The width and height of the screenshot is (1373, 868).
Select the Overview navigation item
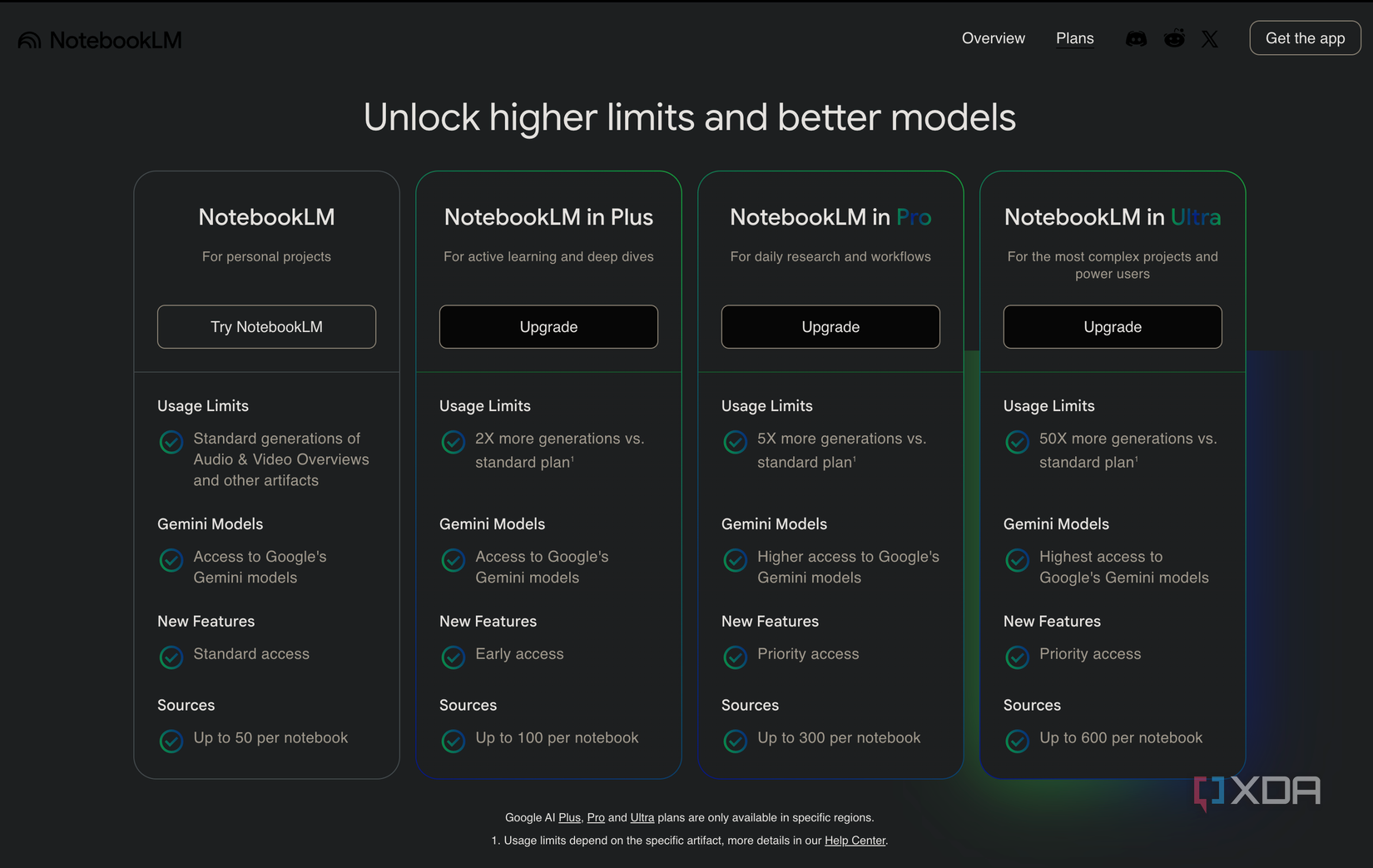(993, 37)
